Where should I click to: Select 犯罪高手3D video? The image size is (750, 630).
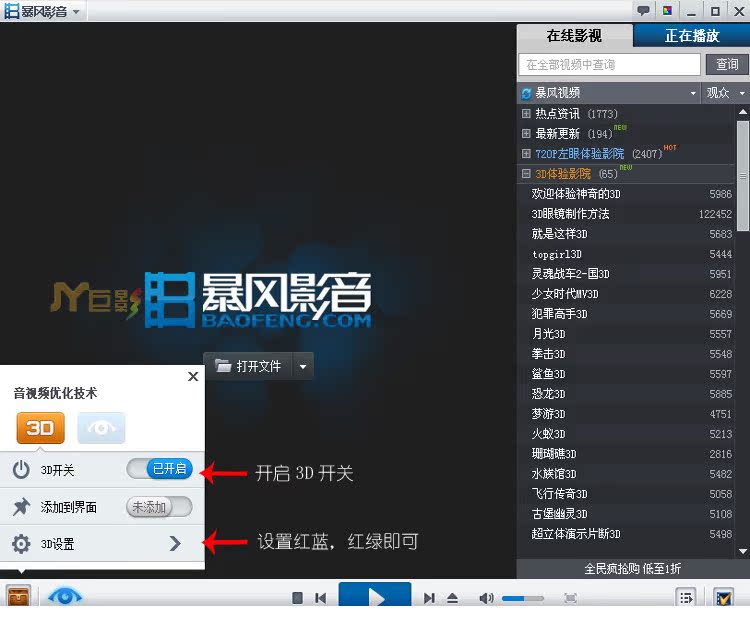coord(626,314)
